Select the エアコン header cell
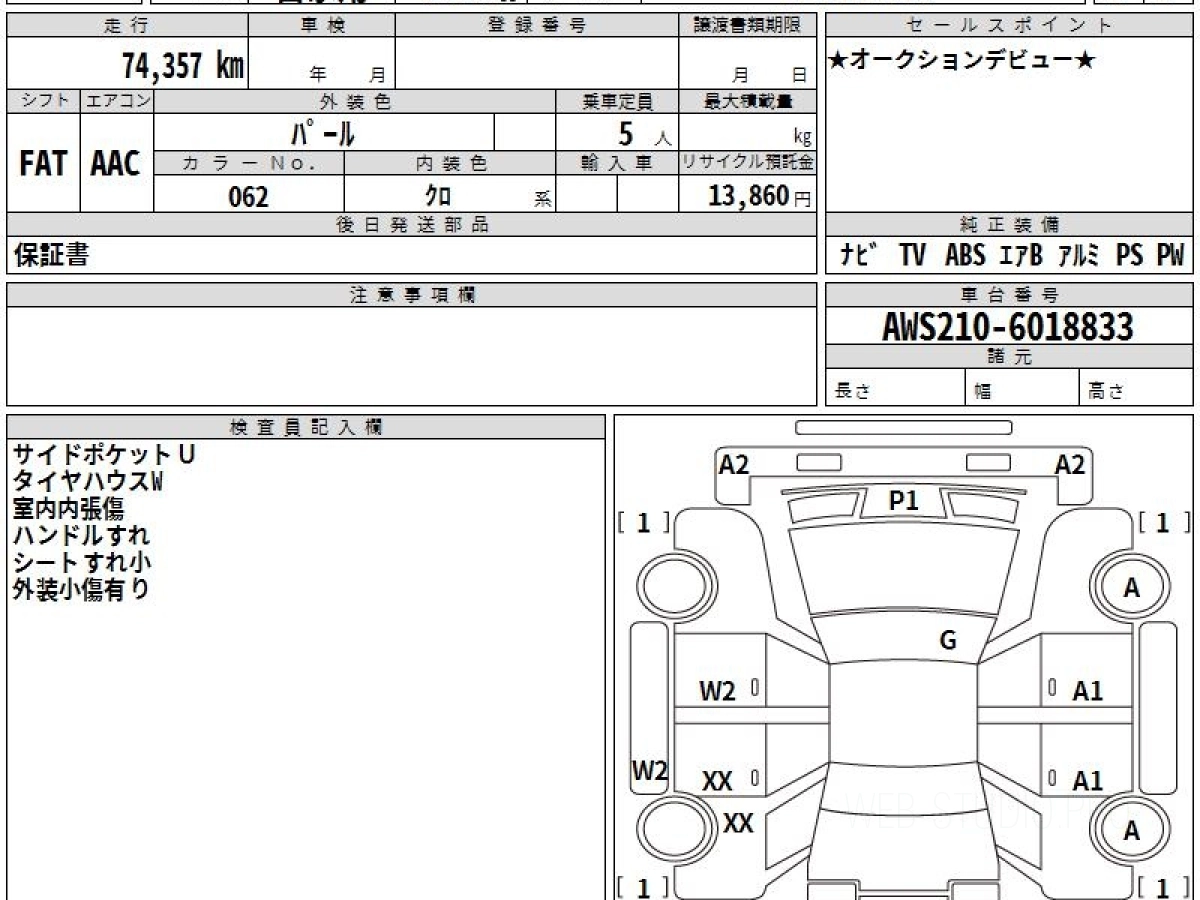The height and width of the screenshot is (900, 1200). point(117,100)
